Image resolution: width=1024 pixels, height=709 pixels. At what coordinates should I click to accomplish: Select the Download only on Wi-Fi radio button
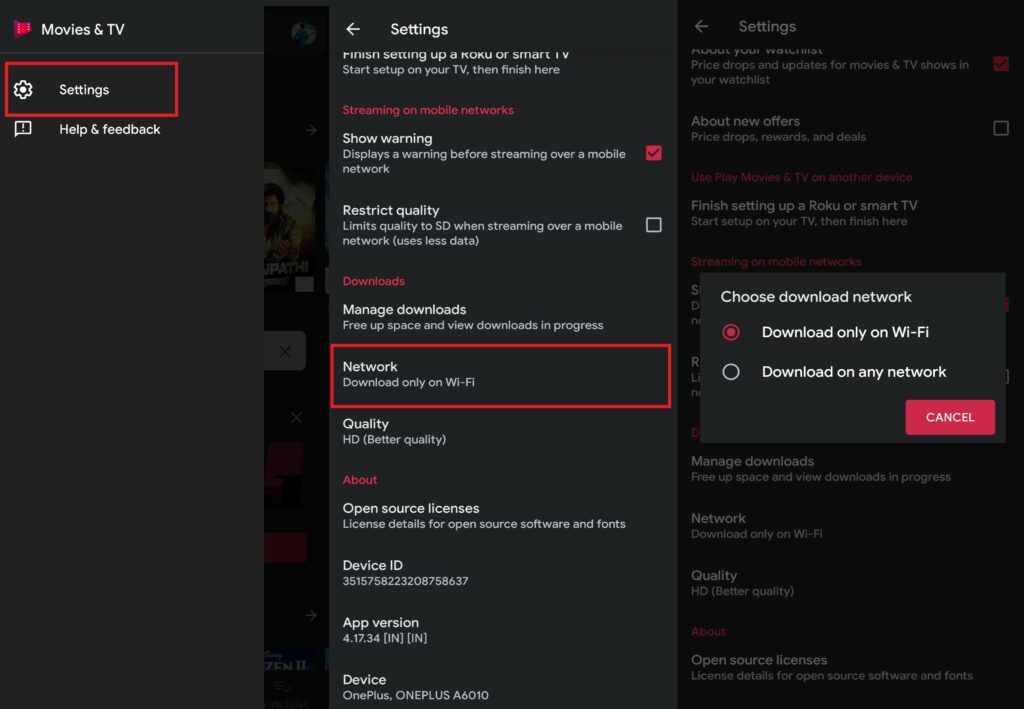coord(731,332)
